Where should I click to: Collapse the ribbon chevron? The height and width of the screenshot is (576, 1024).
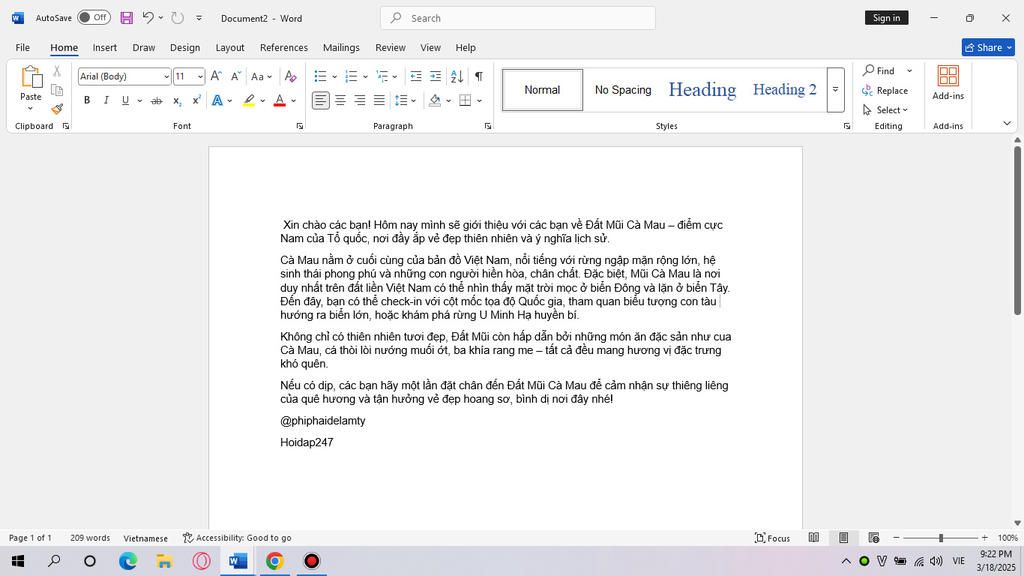[x=1006, y=123]
